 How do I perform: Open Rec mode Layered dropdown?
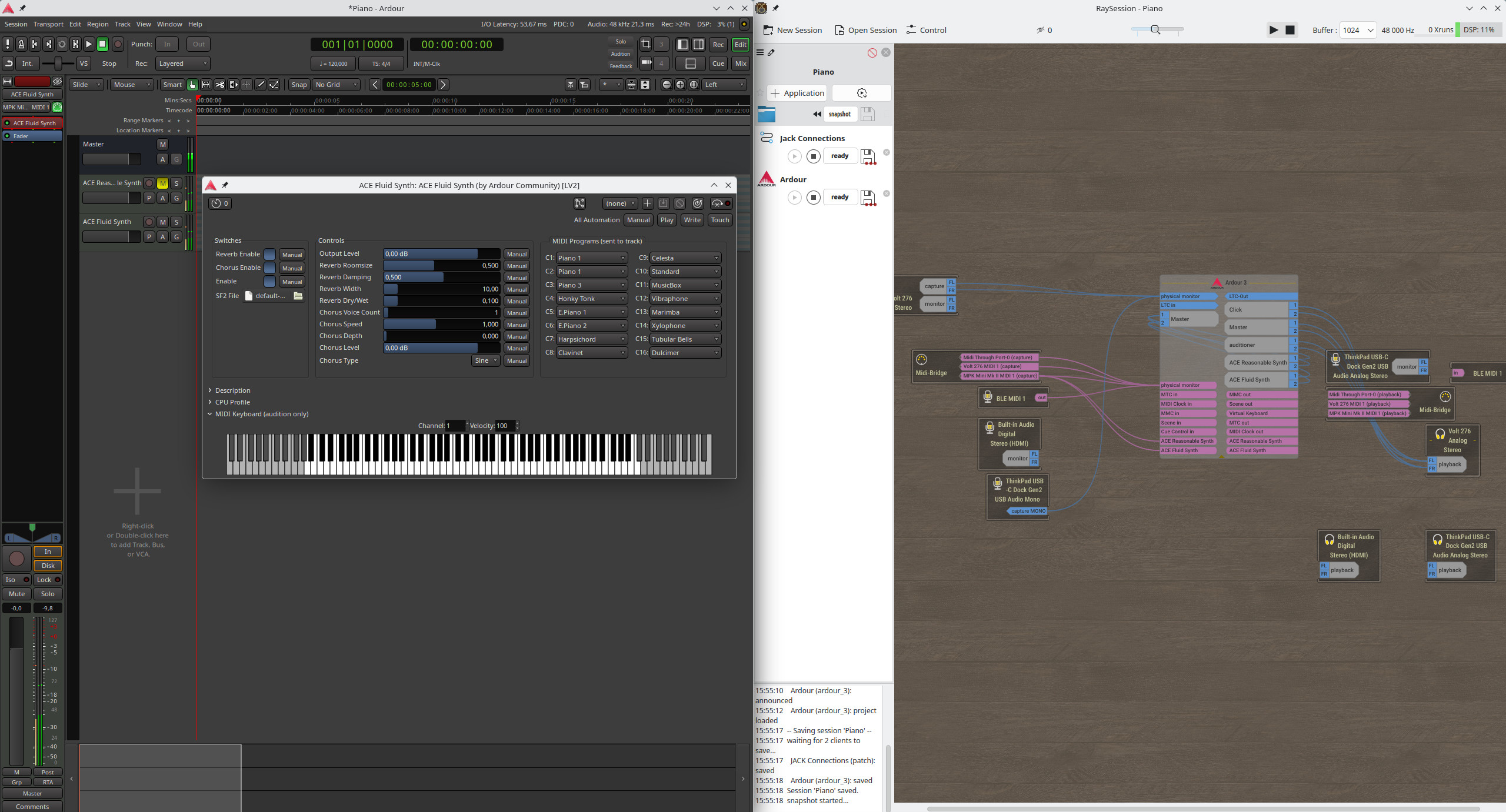(x=183, y=64)
